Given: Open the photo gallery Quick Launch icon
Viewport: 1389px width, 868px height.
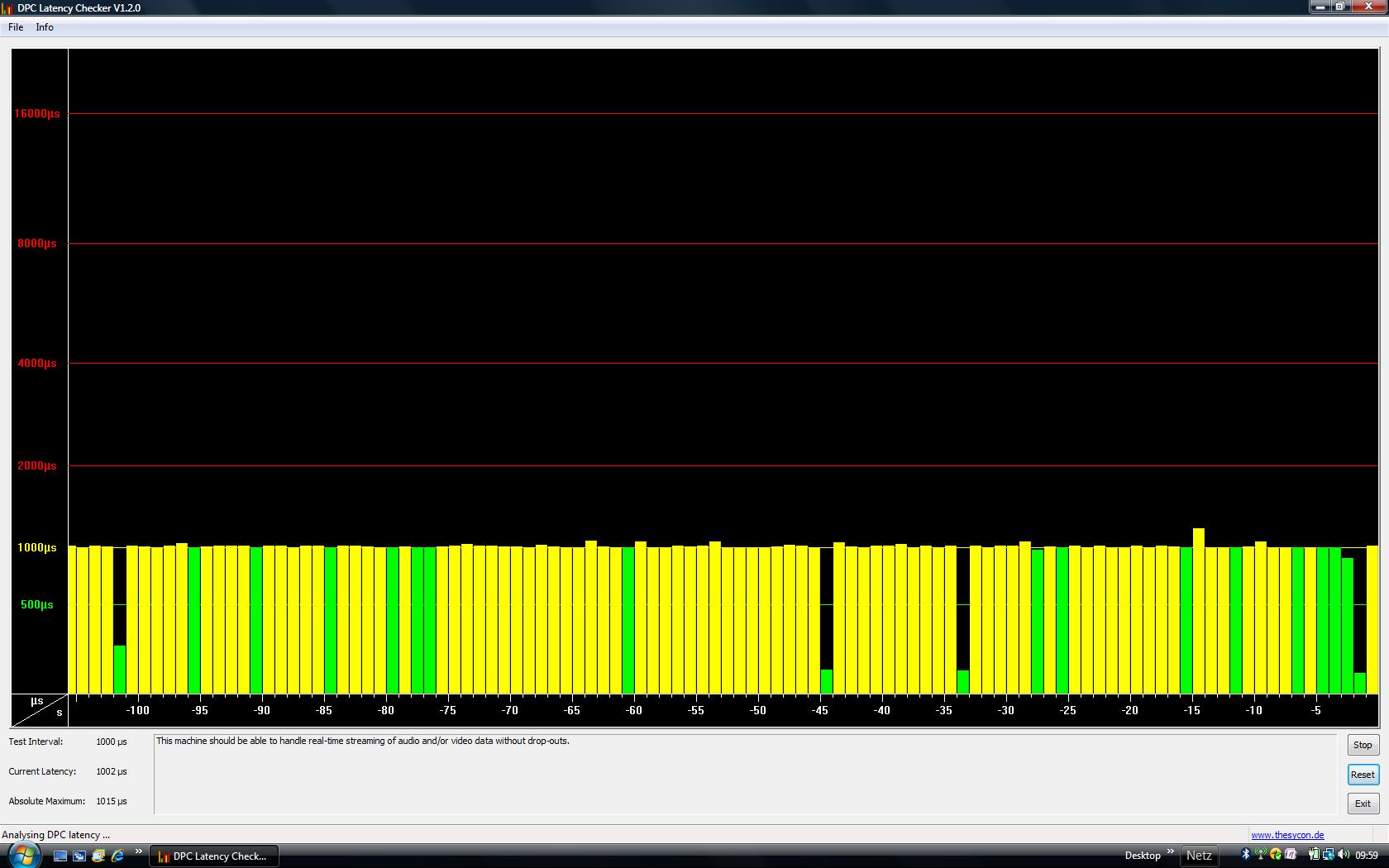Looking at the screenshot, I should coord(98,856).
